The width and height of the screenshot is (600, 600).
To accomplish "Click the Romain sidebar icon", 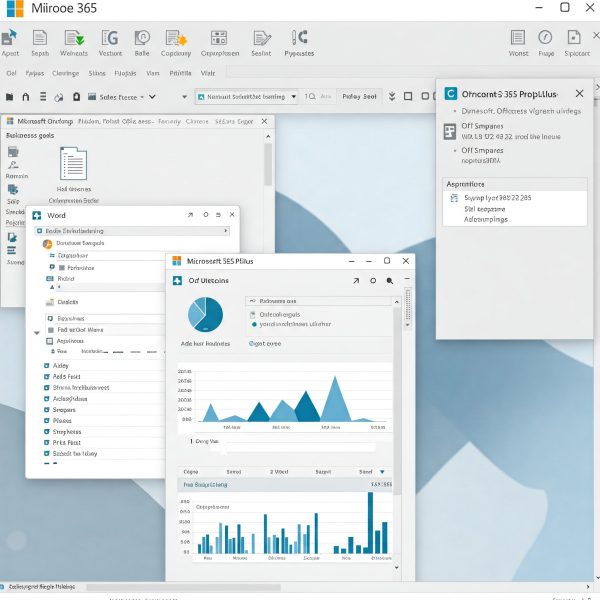I will 13,165.
